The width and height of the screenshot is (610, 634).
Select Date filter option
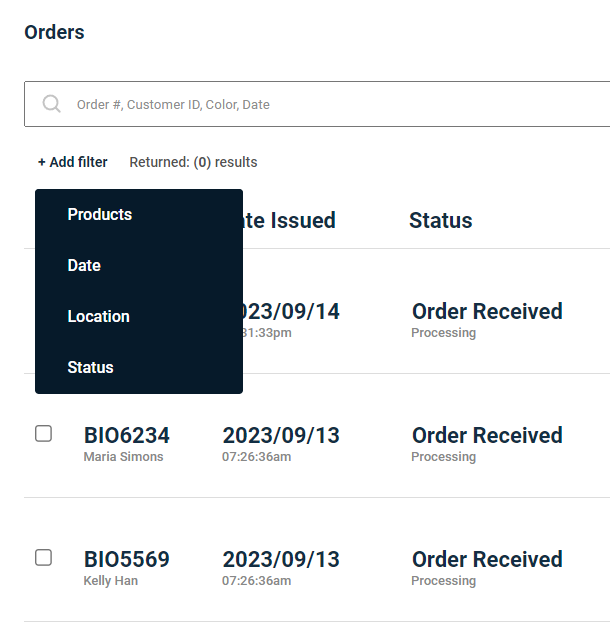(84, 265)
